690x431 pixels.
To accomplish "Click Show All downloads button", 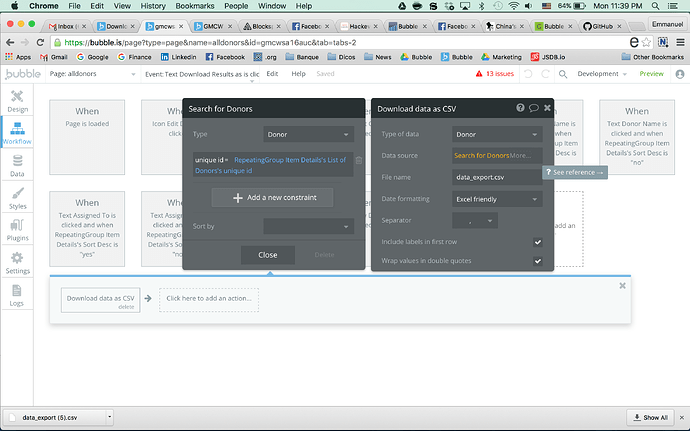I will click(650, 417).
